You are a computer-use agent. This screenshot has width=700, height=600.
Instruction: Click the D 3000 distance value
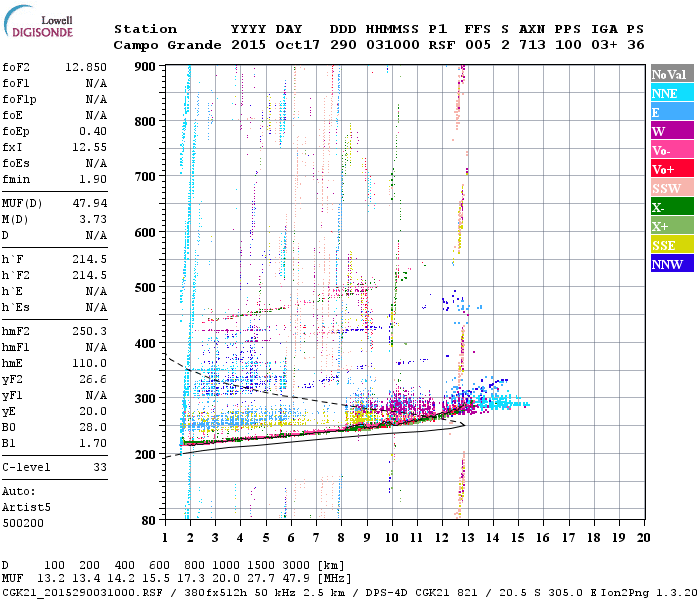[x=296, y=566]
